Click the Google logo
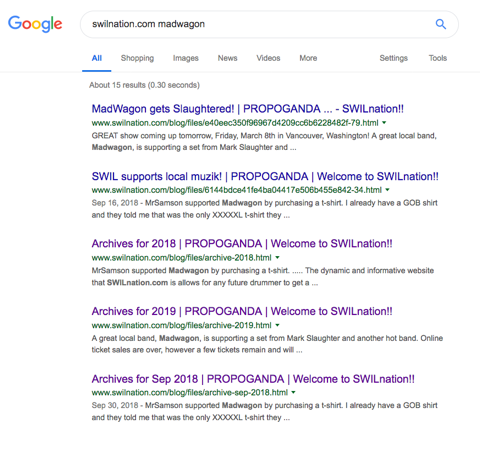Screen dimensions: 480x449 point(35,24)
